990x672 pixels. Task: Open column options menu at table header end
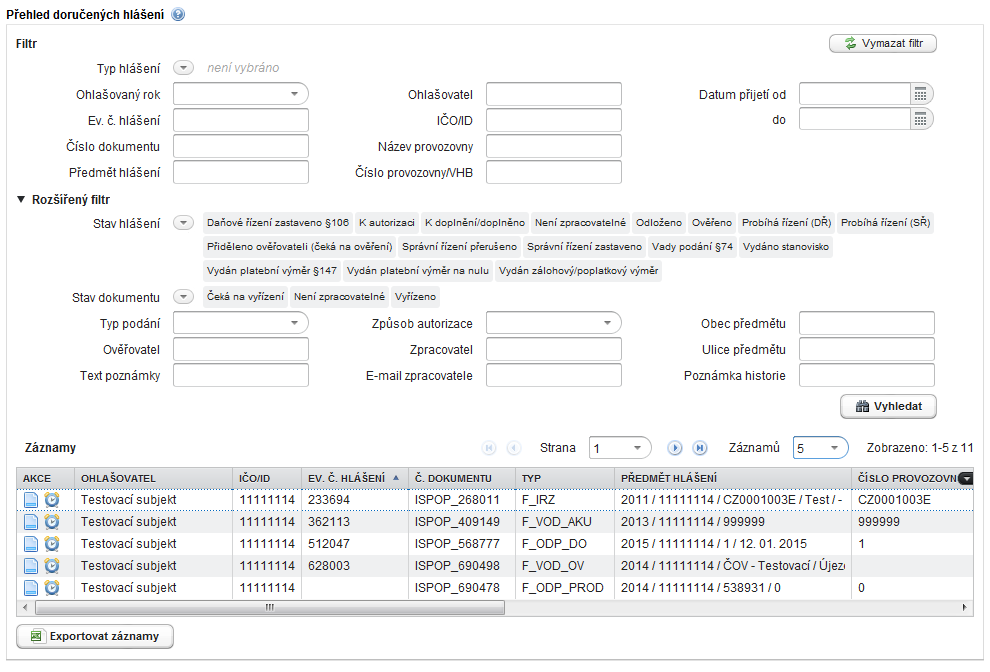[x=965, y=479]
